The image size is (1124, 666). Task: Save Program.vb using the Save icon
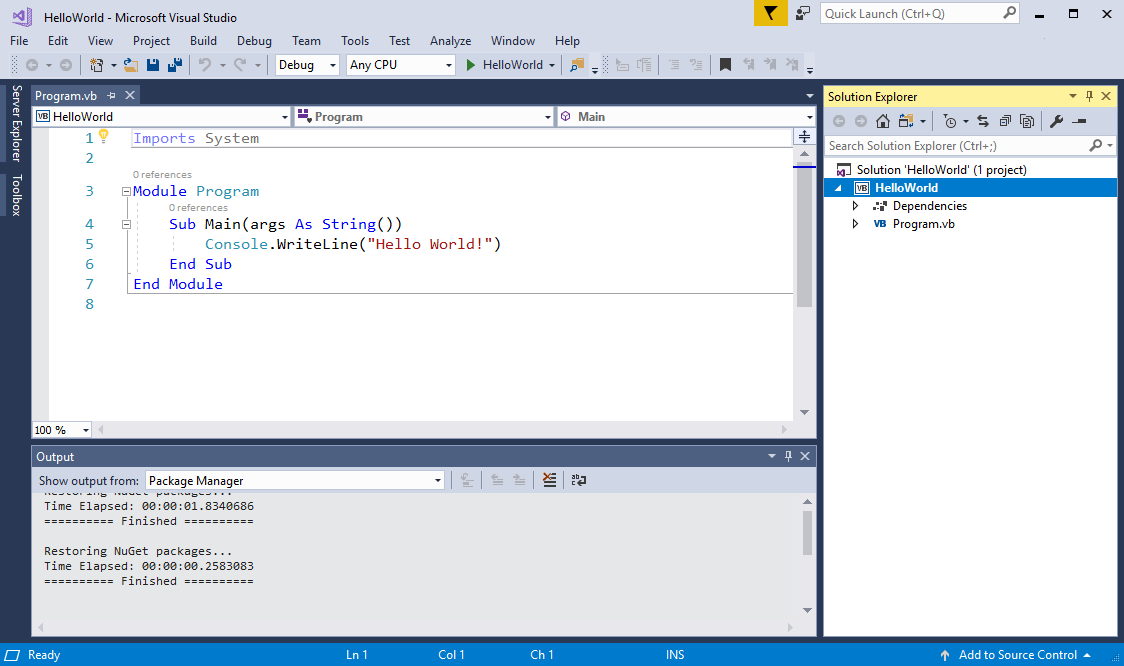point(152,64)
